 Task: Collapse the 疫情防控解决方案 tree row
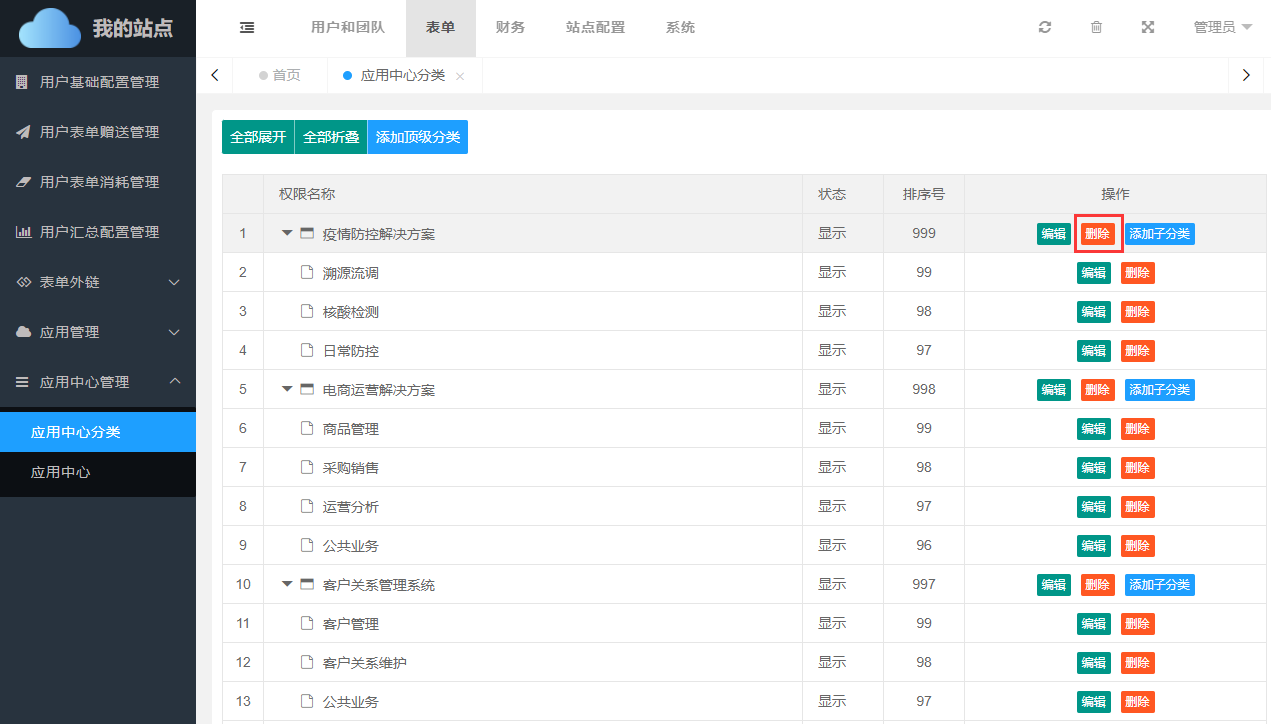(x=287, y=233)
